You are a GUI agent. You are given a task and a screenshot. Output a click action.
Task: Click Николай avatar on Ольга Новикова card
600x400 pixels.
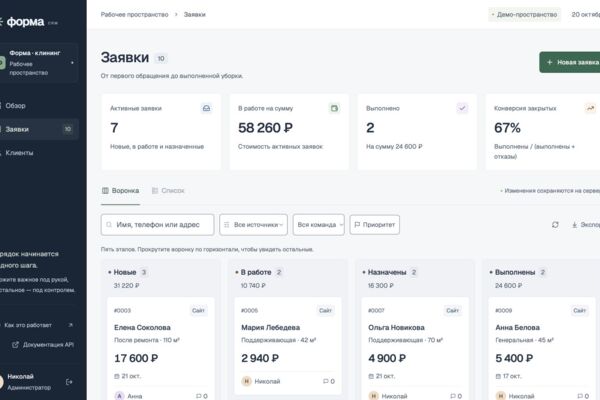pyautogui.click(x=373, y=396)
